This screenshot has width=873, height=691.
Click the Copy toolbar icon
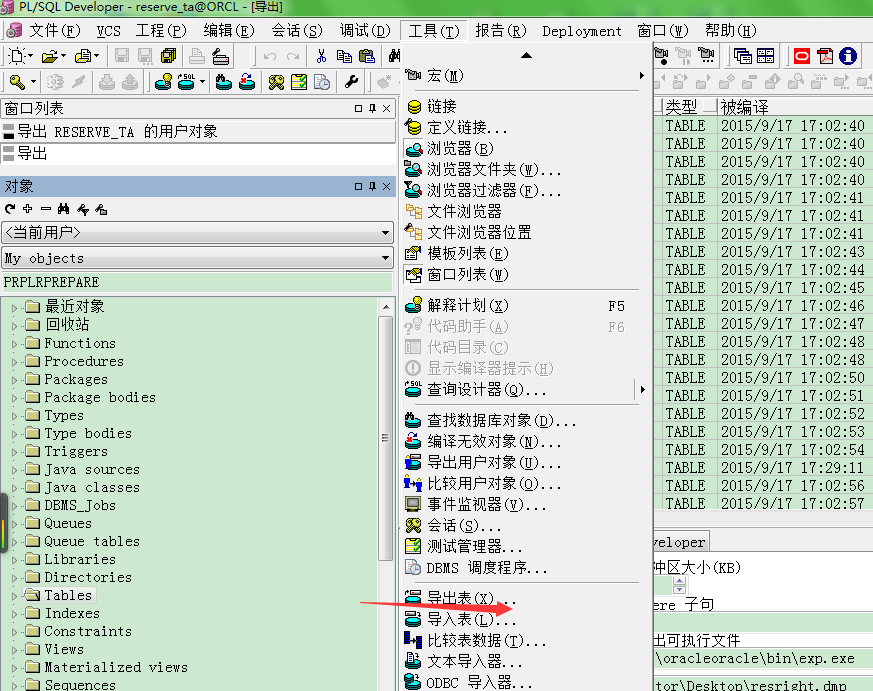point(344,56)
